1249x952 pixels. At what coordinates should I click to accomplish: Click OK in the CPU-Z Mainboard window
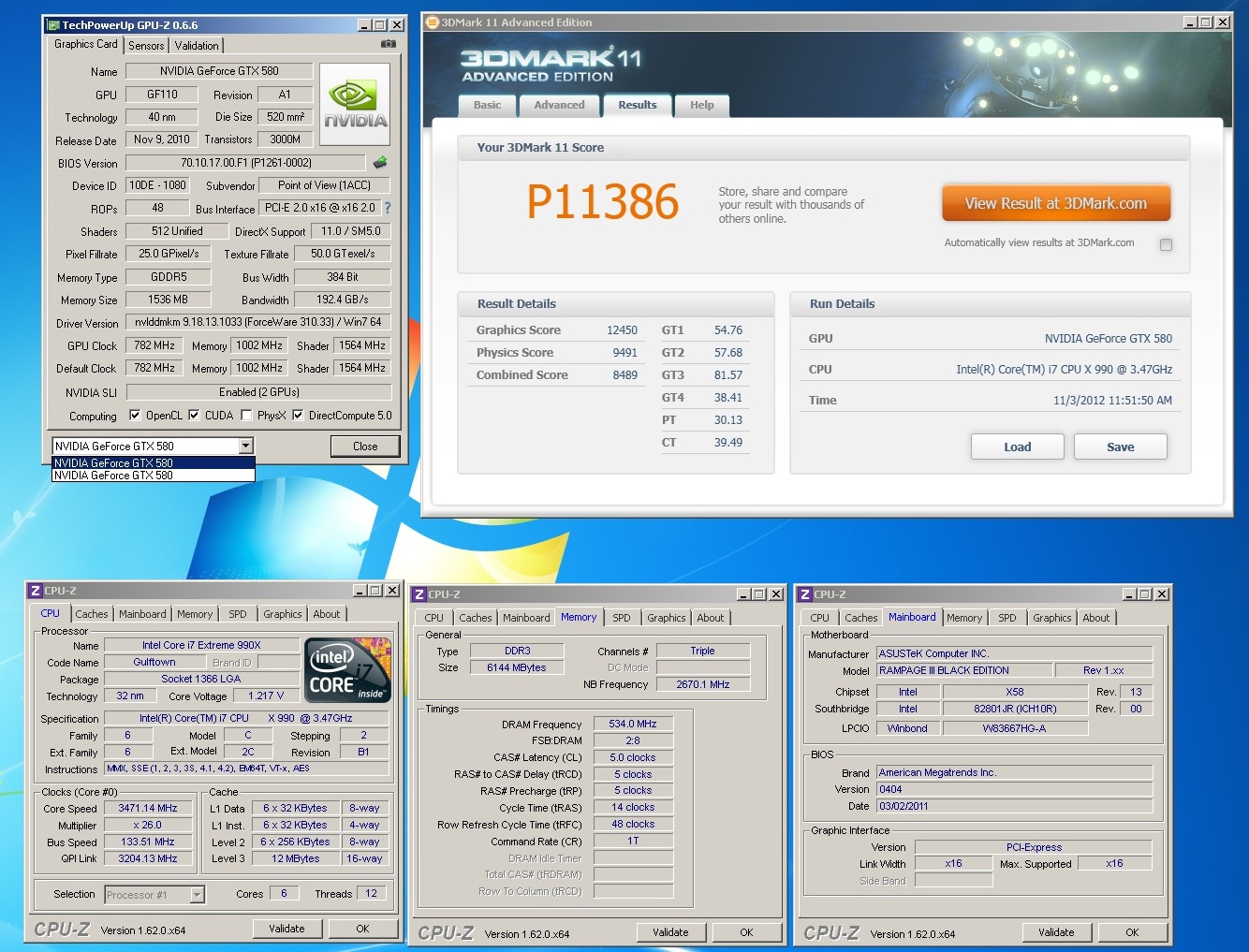(1132, 932)
